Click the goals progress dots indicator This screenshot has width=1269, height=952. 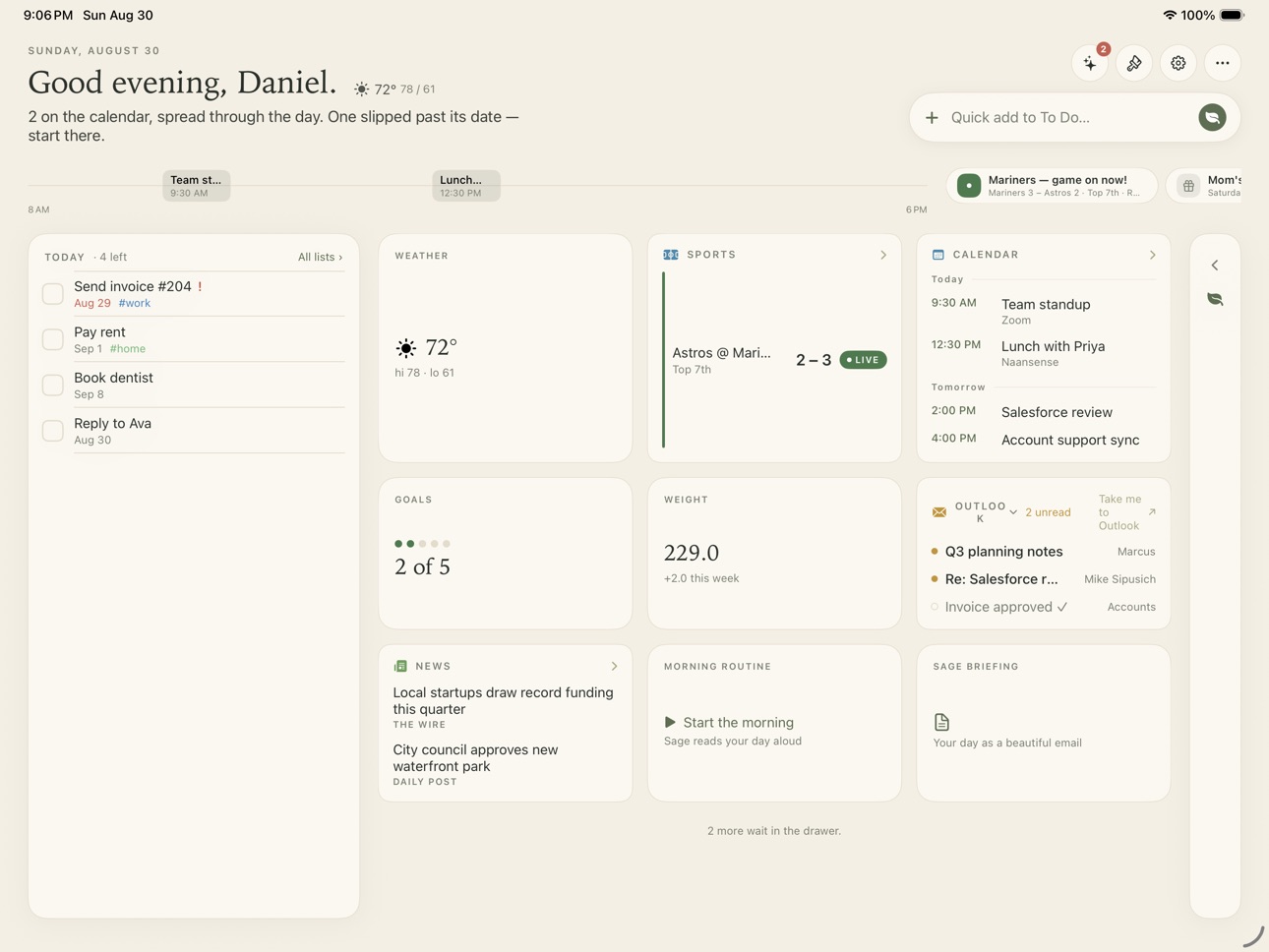422,543
